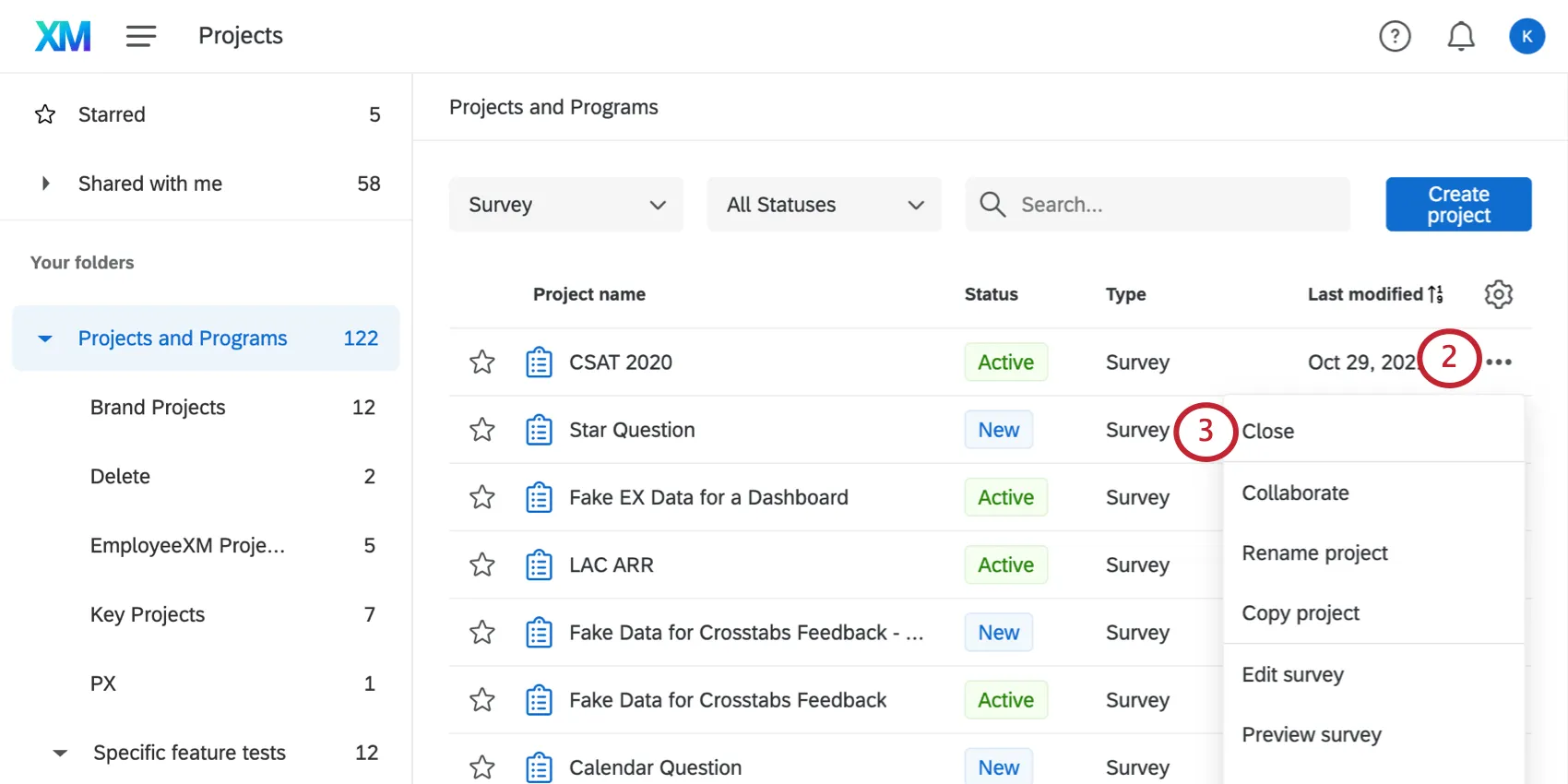The width and height of the screenshot is (1568, 784).
Task: Toggle star for Fake EX Data project
Action: point(482,497)
